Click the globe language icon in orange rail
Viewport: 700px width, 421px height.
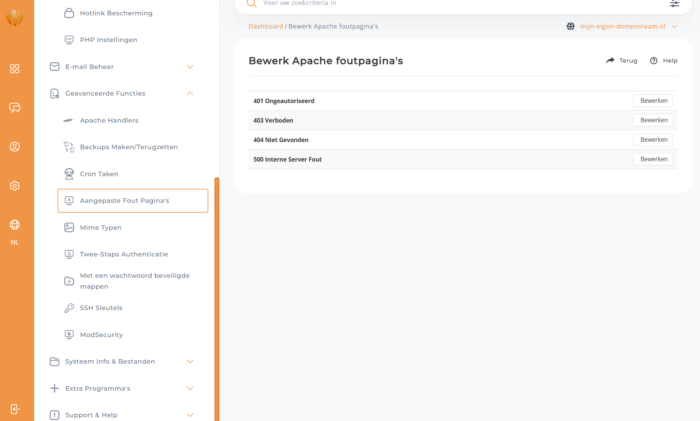(x=15, y=225)
